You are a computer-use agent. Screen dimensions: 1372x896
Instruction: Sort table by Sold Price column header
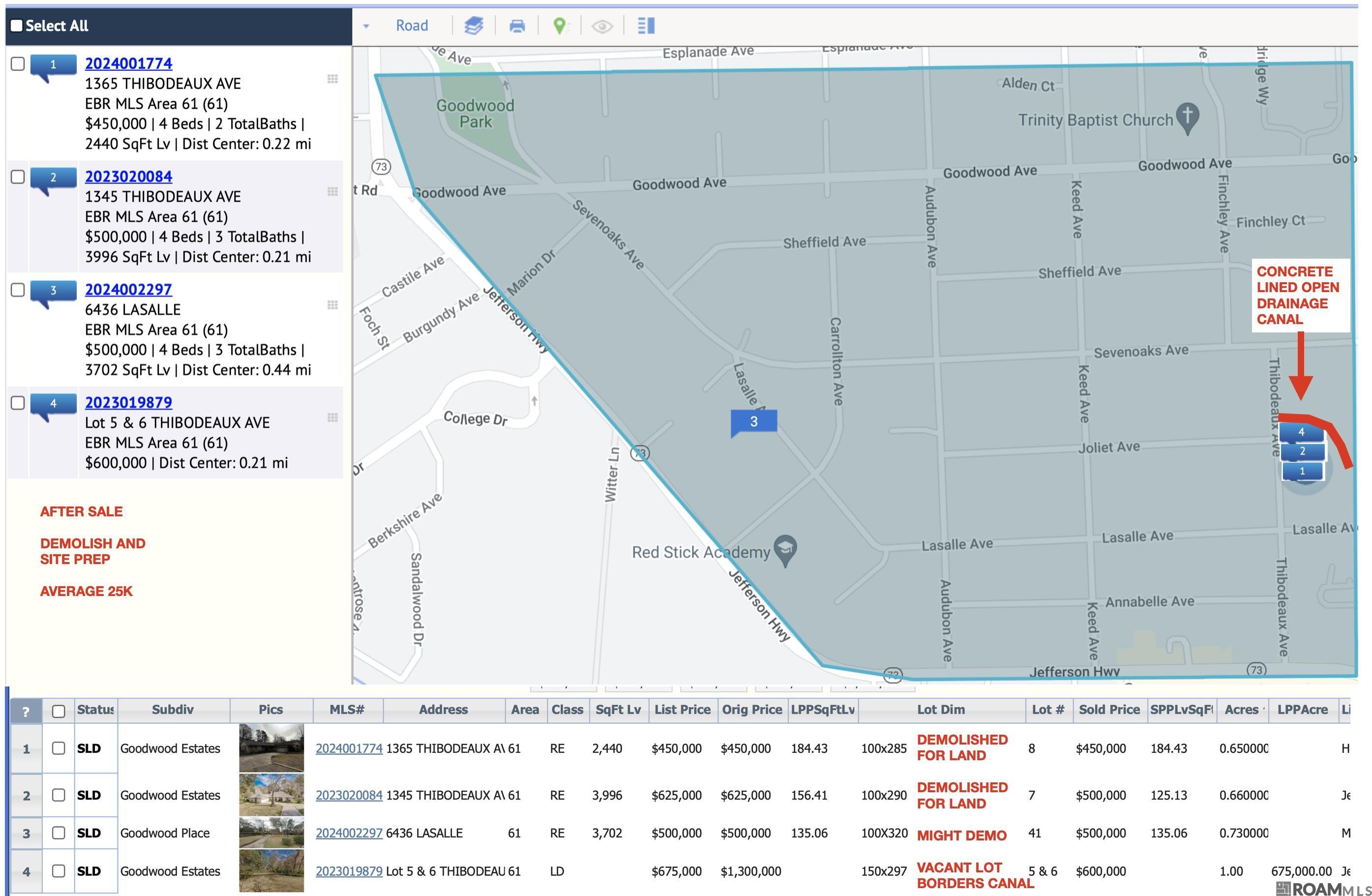click(1108, 710)
